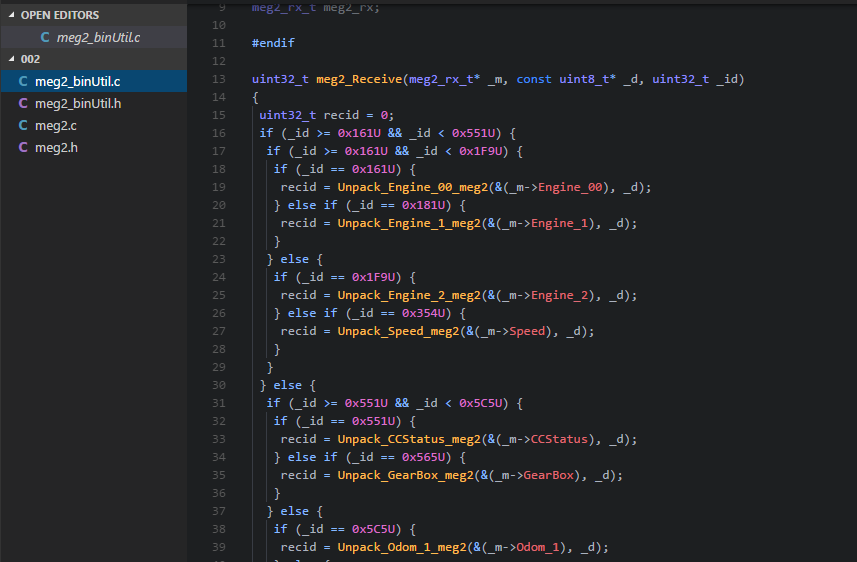The width and height of the screenshot is (857, 562).
Task: Click the 0x565U hex literal
Action: coord(424,457)
